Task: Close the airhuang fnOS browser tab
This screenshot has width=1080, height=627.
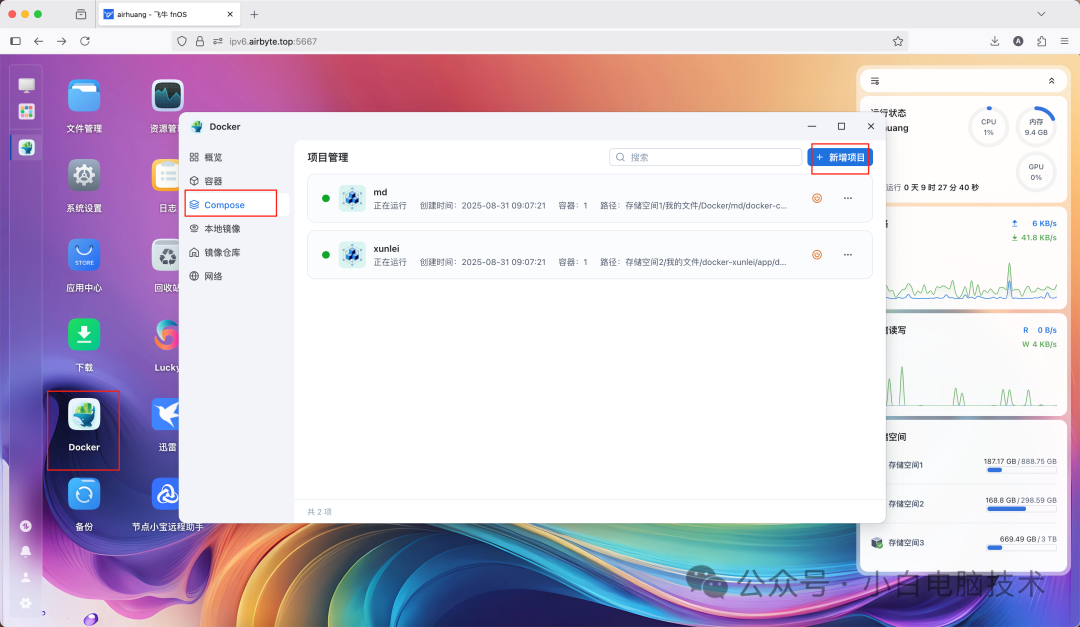Action: pyautogui.click(x=230, y=14)
